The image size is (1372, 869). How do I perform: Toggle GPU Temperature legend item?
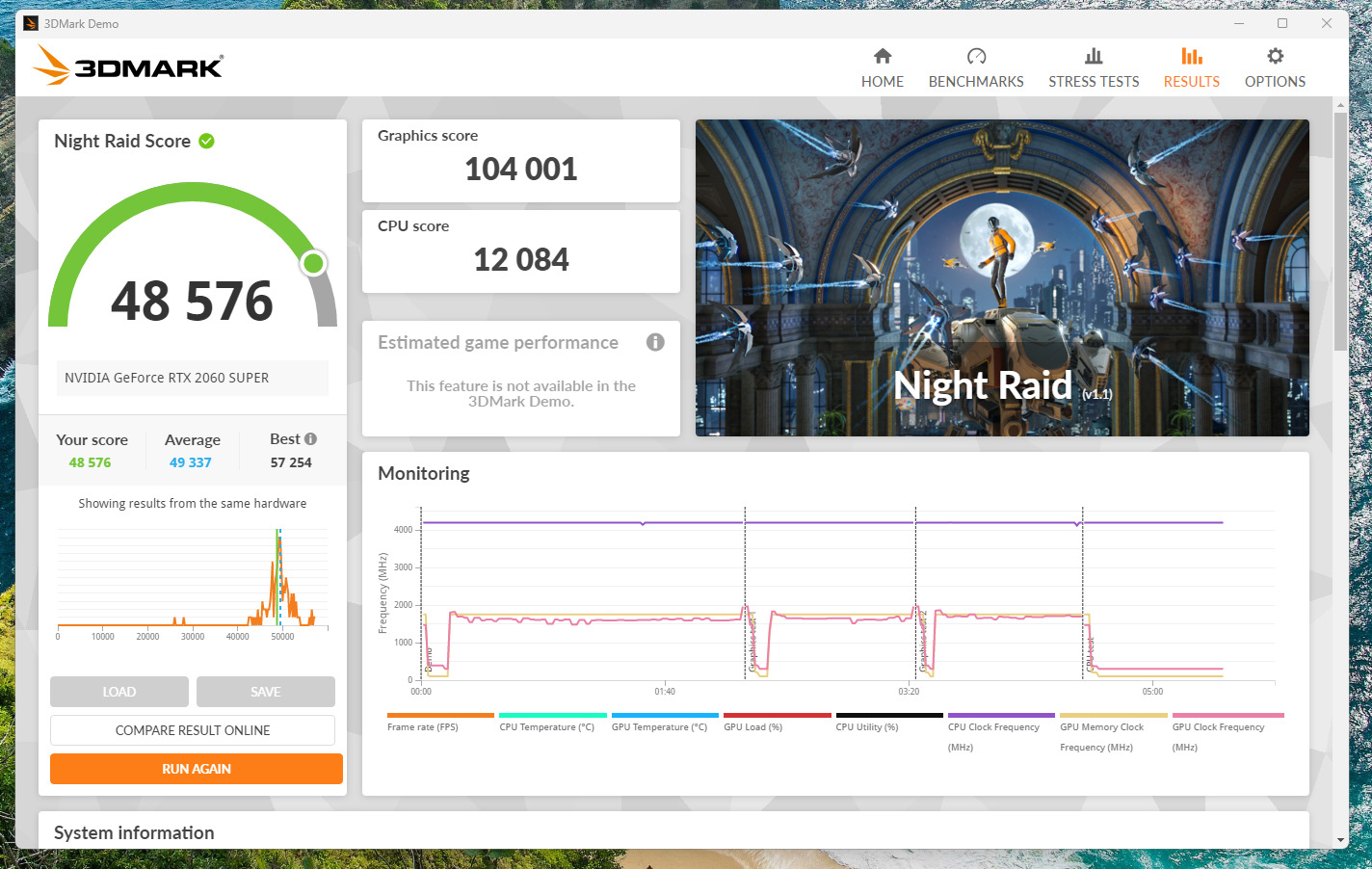(x=659, y=727)
